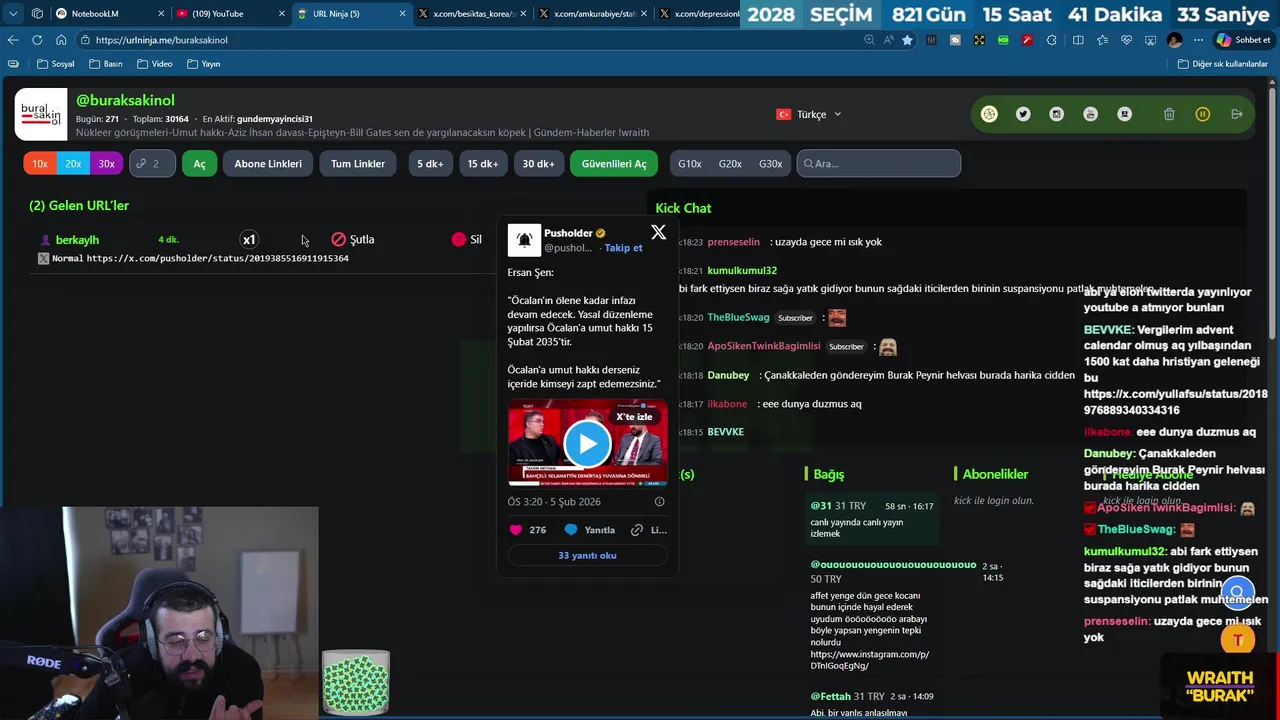The image size is (1280, 720).
Task: Click the zoom magnifier icon in address bar
Action: pos(869,40)
